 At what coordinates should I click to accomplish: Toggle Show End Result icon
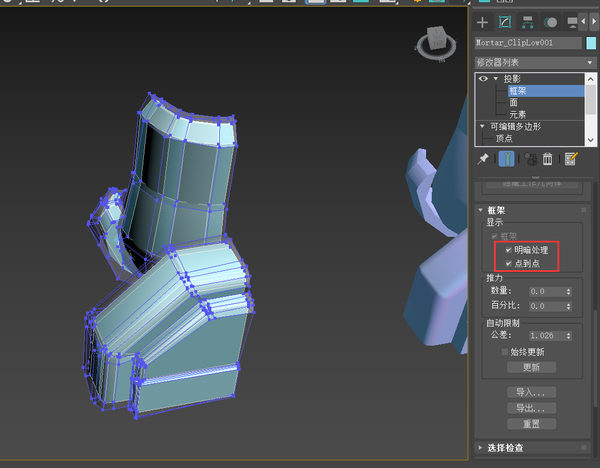click(506, 158)
